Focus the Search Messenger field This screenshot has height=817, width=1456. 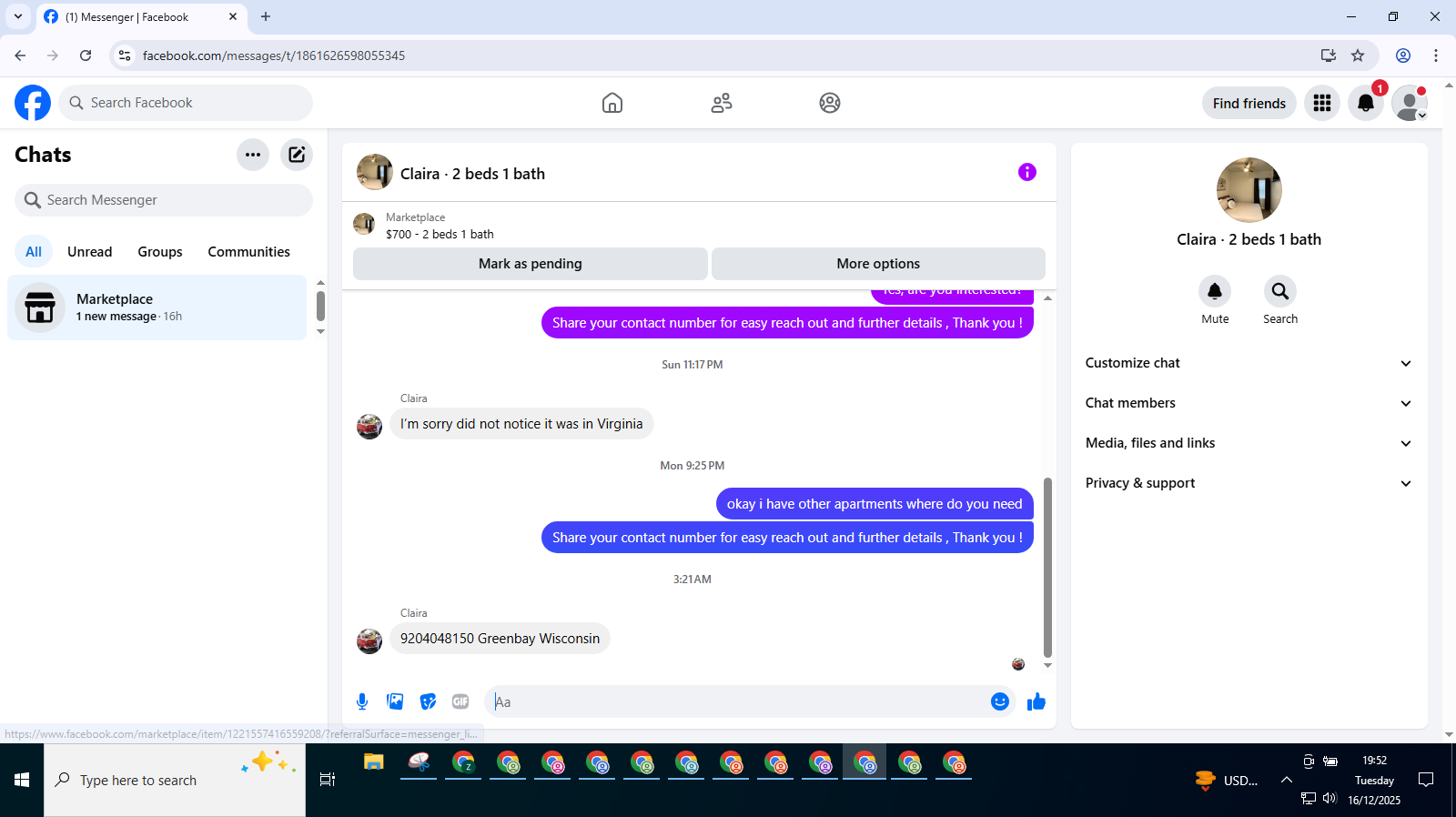[164, 200]
